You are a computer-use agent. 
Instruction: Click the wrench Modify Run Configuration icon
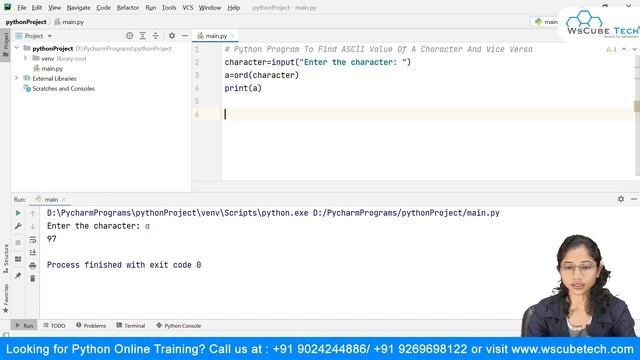point(18,226)
